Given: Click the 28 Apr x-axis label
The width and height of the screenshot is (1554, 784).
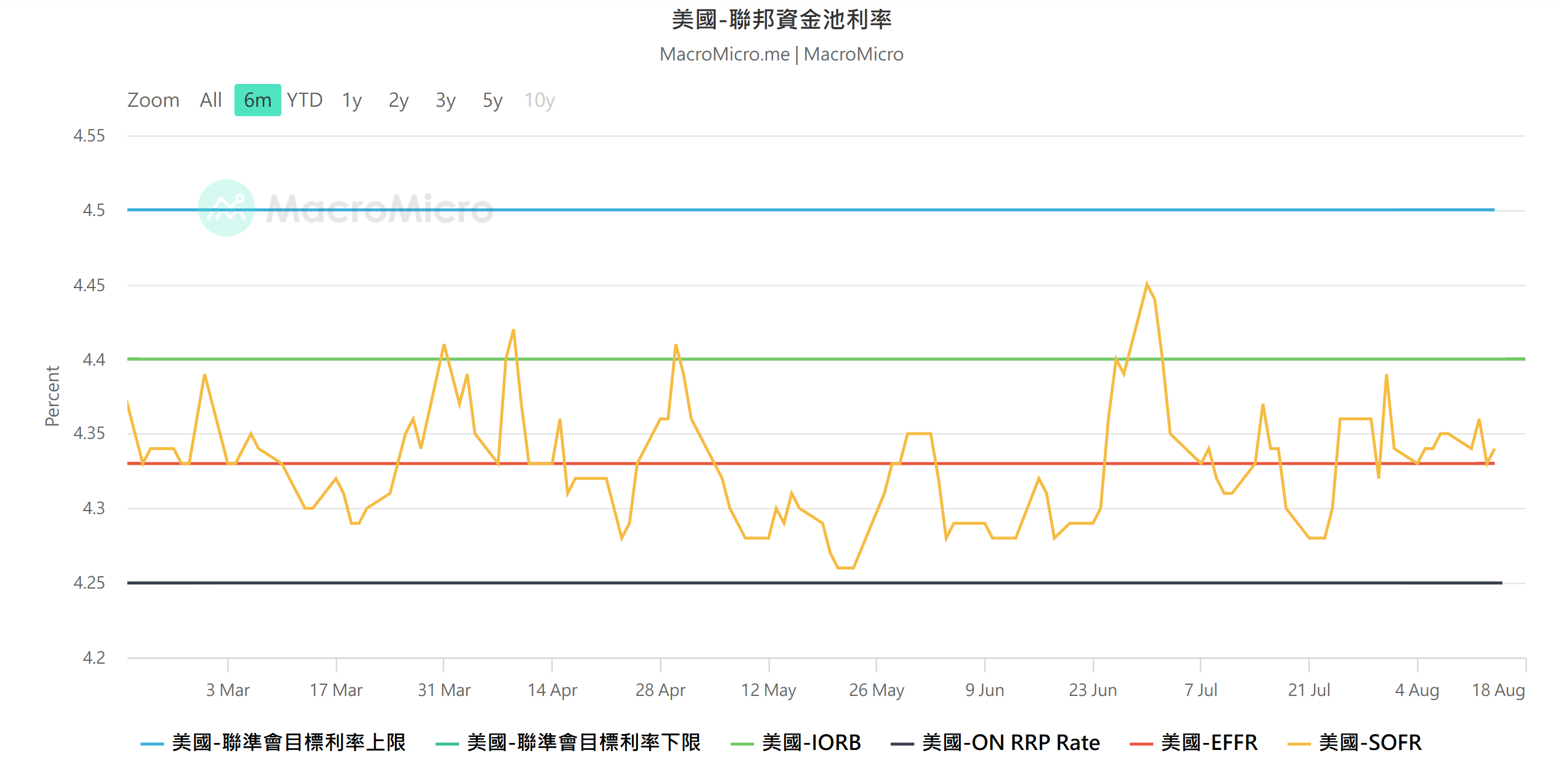Looking at the screenshot, I should click(661, 690).
